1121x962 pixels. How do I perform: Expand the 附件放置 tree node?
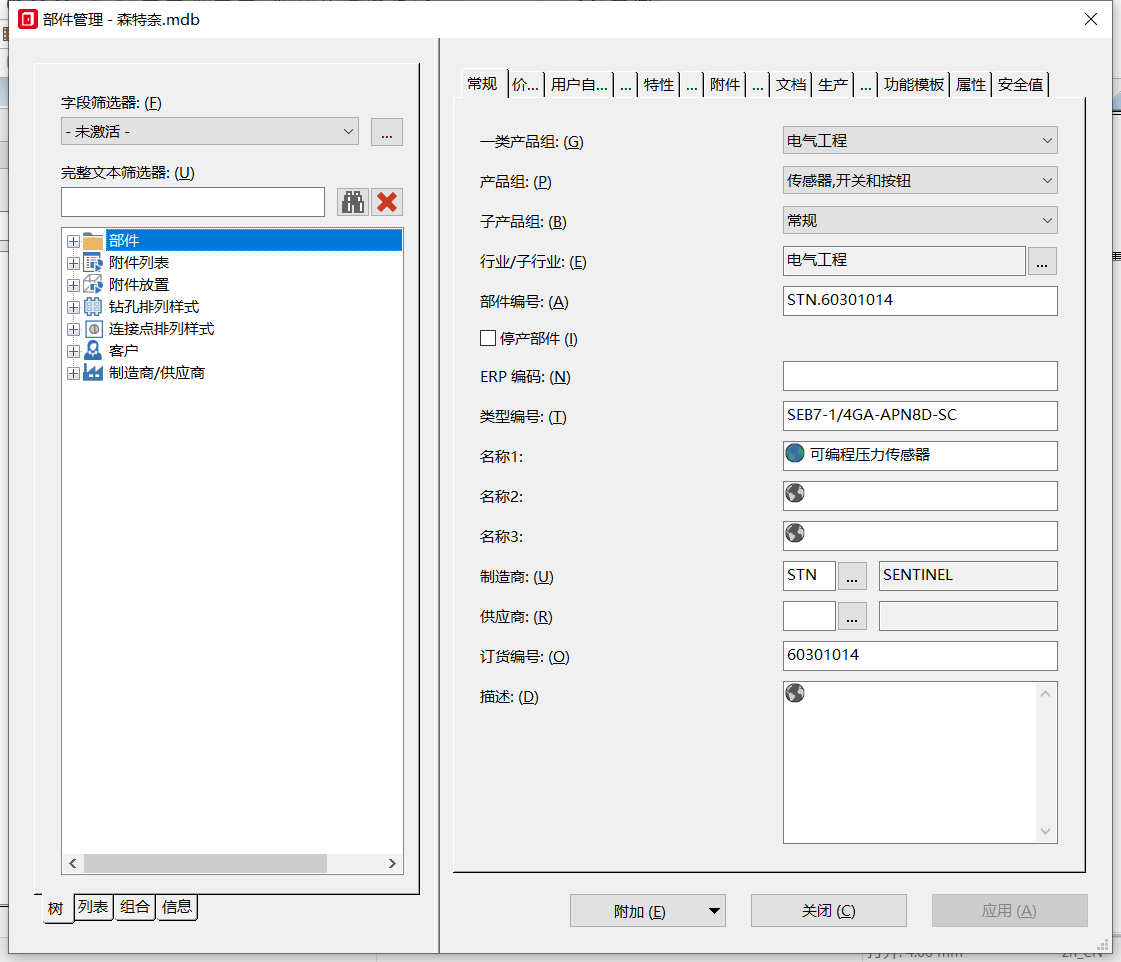[73, 285]
